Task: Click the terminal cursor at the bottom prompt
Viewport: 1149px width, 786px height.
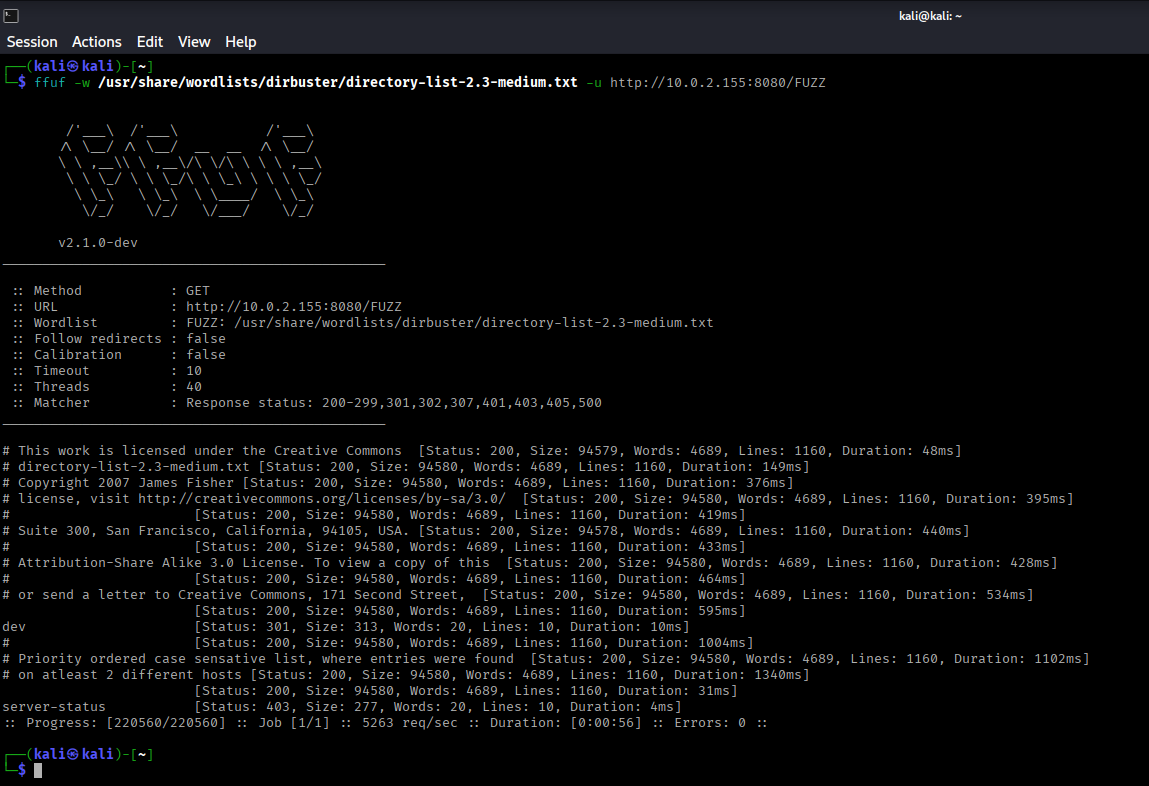Action: tap(38, 771)
